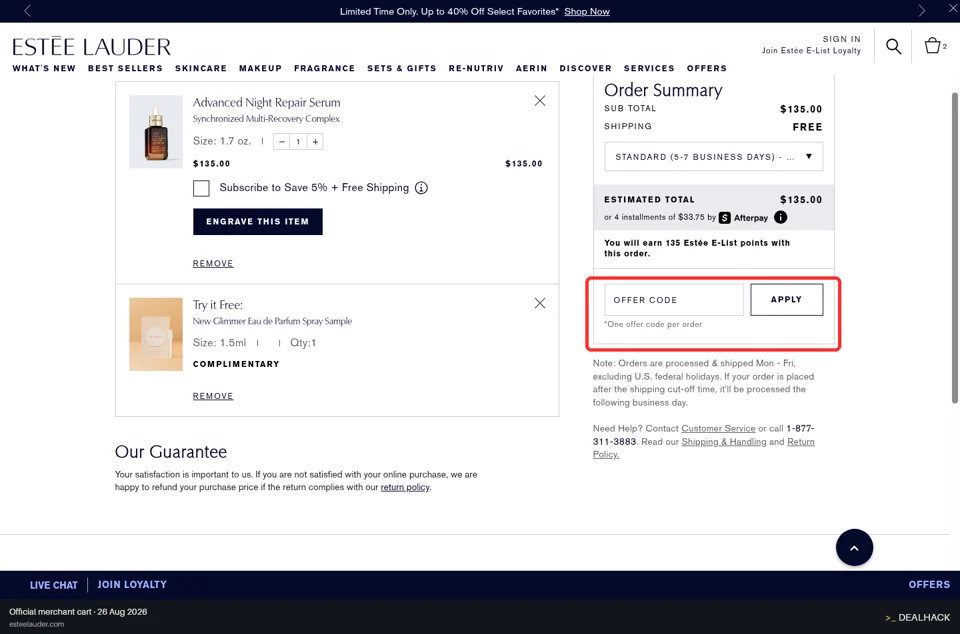The image size is (960, 634).
Task: Open the Makeup menu
Action: tap(260, 69)
